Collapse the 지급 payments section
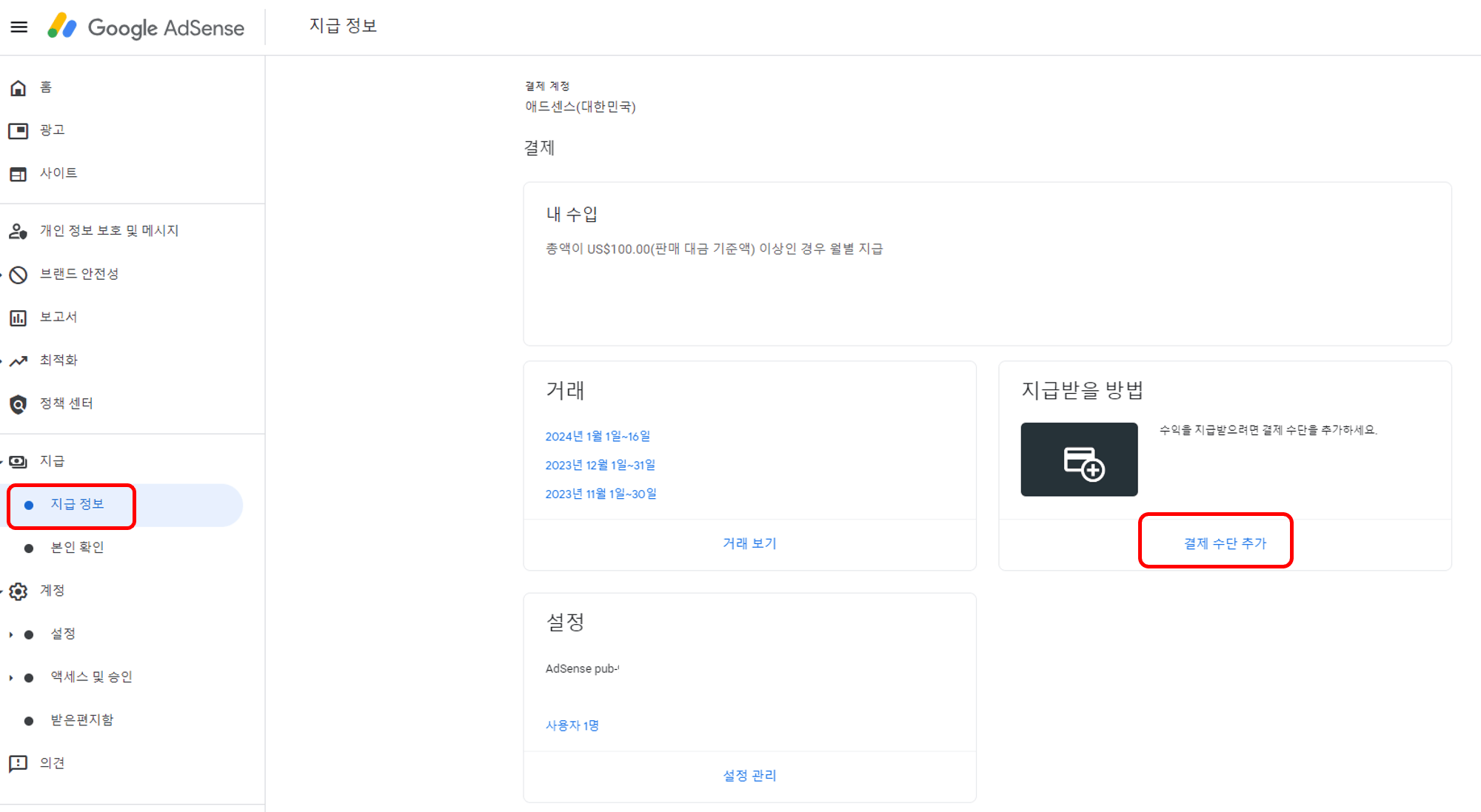The image size is (1481, 812). [51, 461]
